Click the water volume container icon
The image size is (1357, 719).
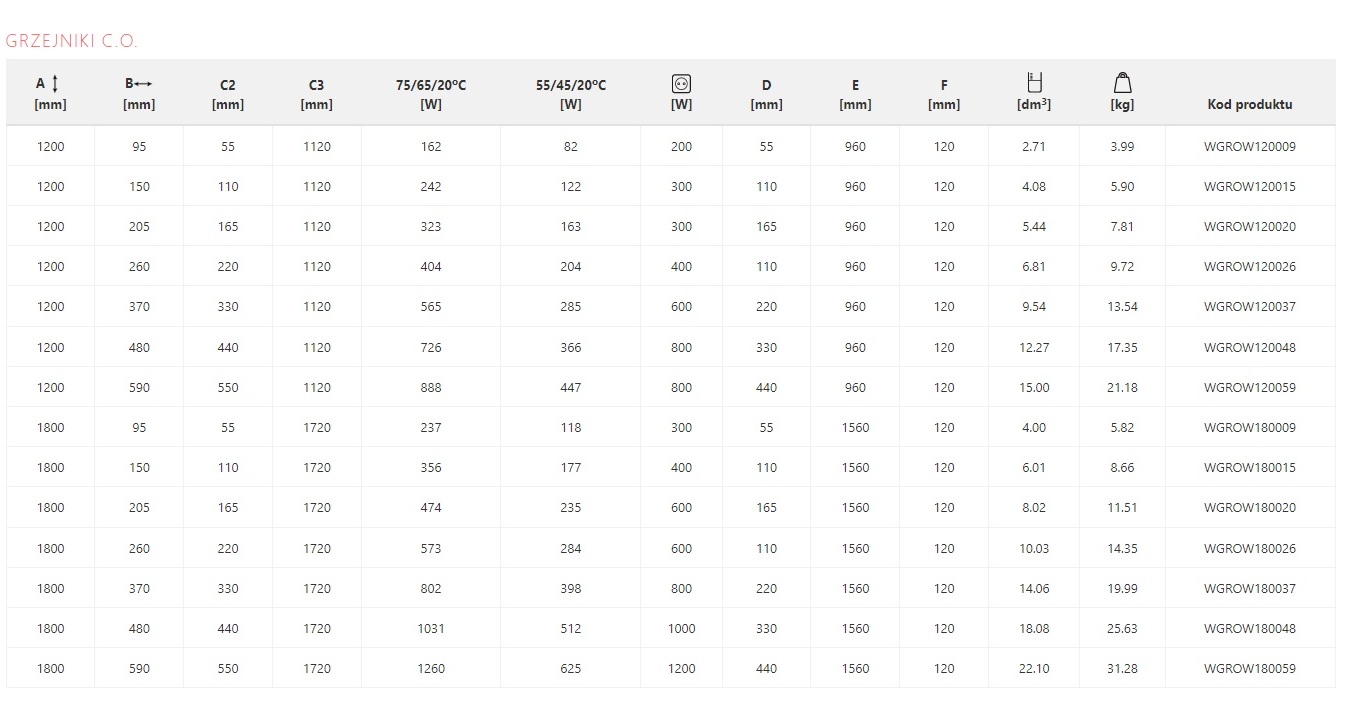pos(1035,83)
